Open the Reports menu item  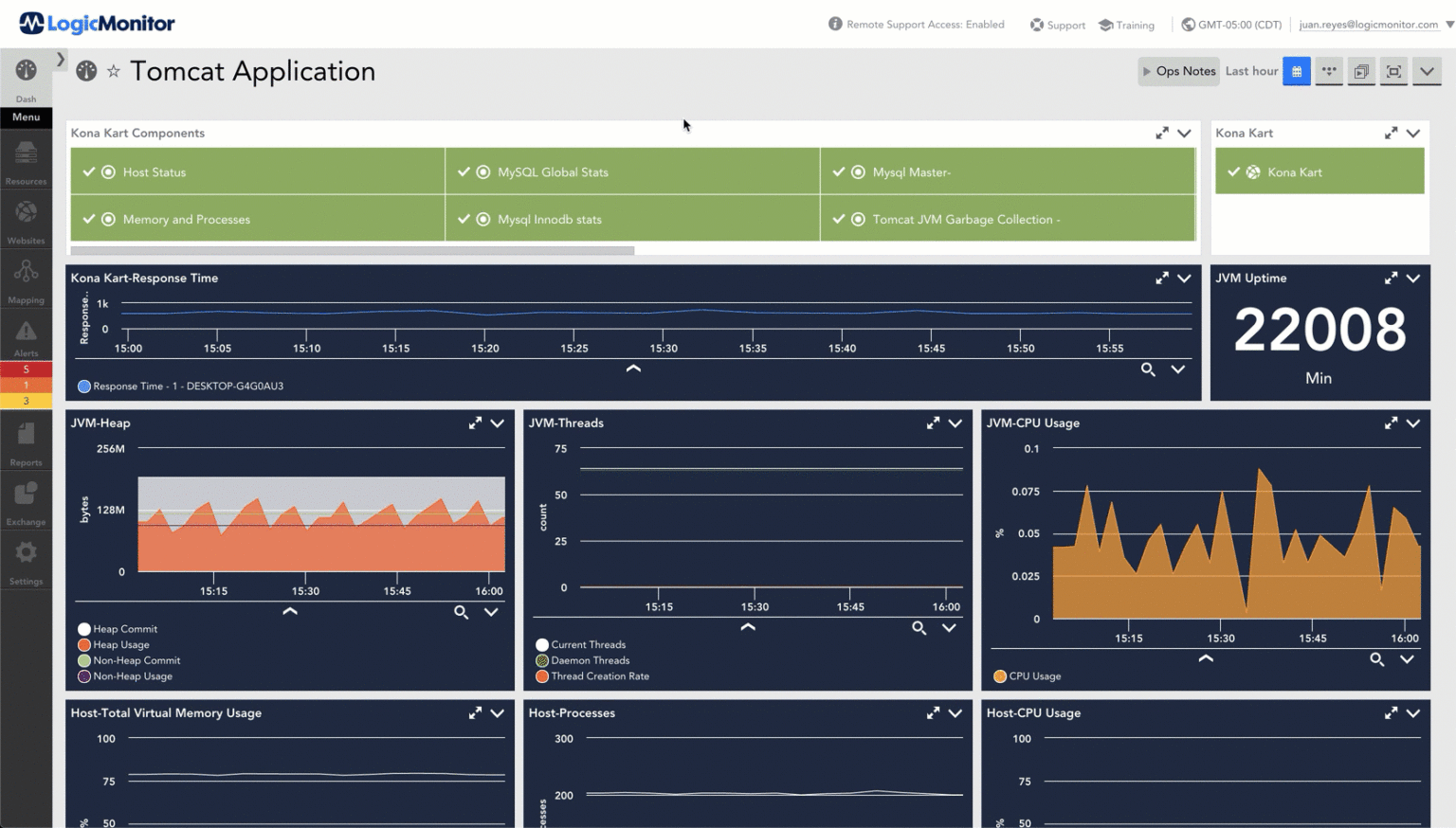pyautogui.click(x=26, y=436)
